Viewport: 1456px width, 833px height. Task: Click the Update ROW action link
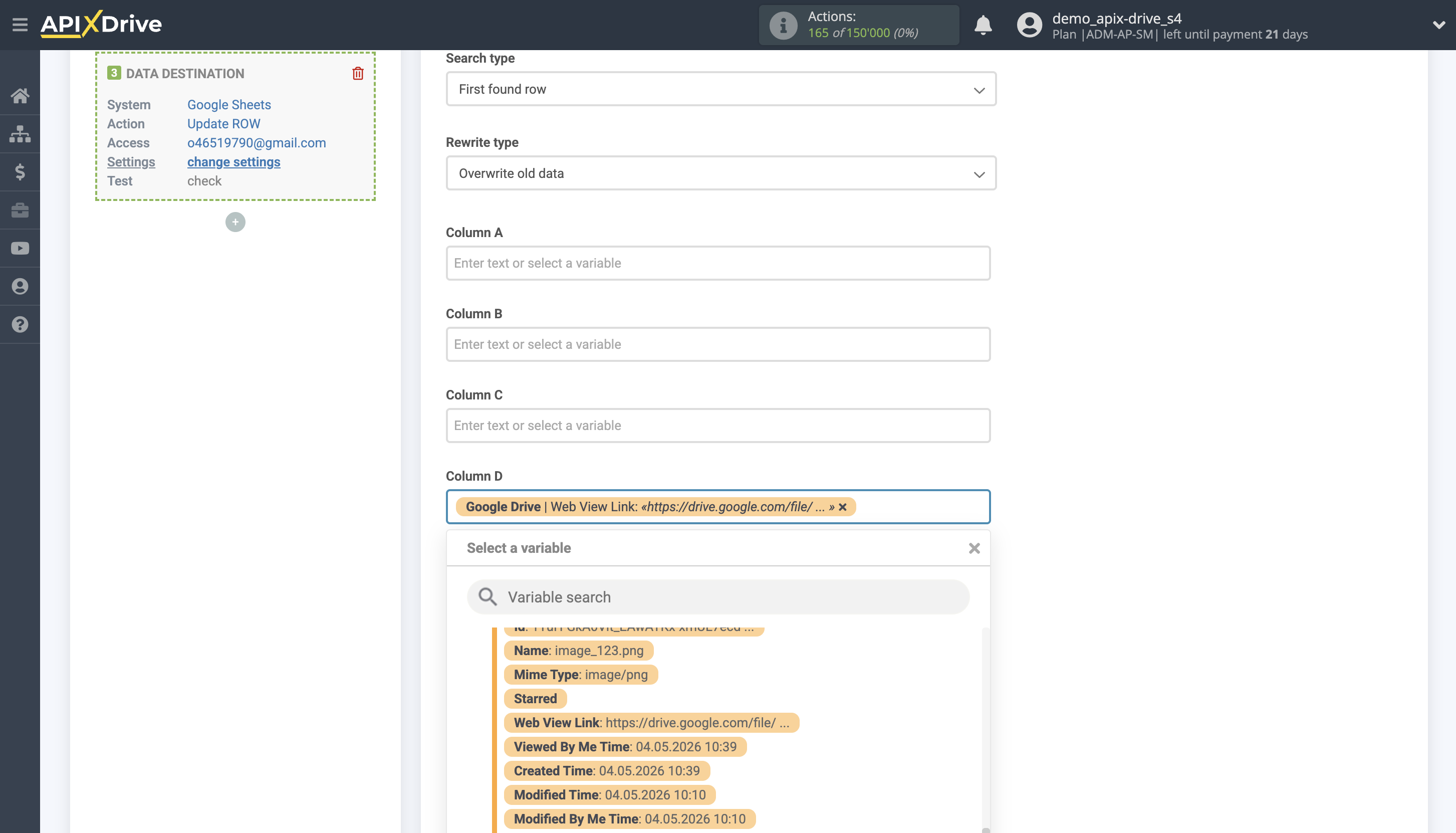[x=223, y=124]
